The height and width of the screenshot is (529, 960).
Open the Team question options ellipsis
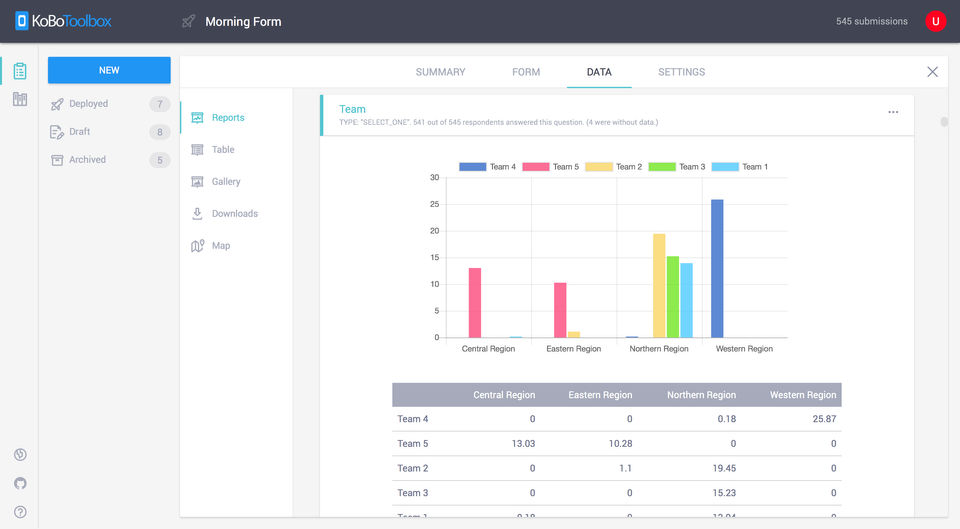click(x=893, y=112)
